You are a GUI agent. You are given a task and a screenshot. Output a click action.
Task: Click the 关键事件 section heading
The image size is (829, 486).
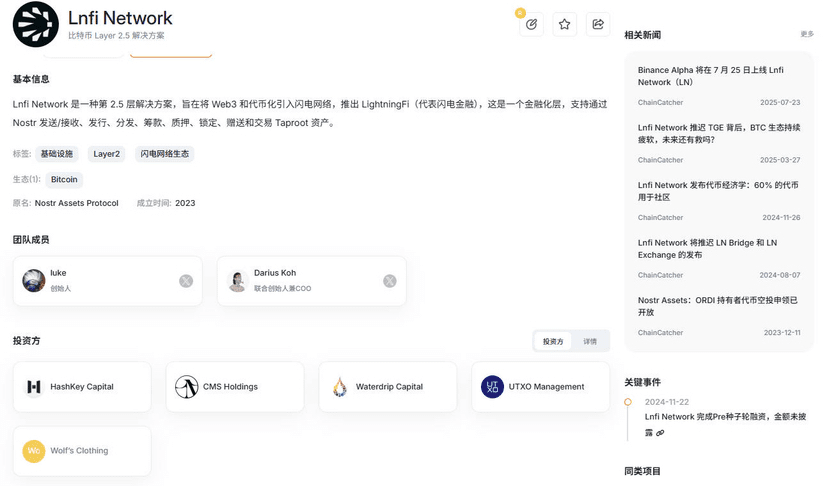[x=642, y=382]
